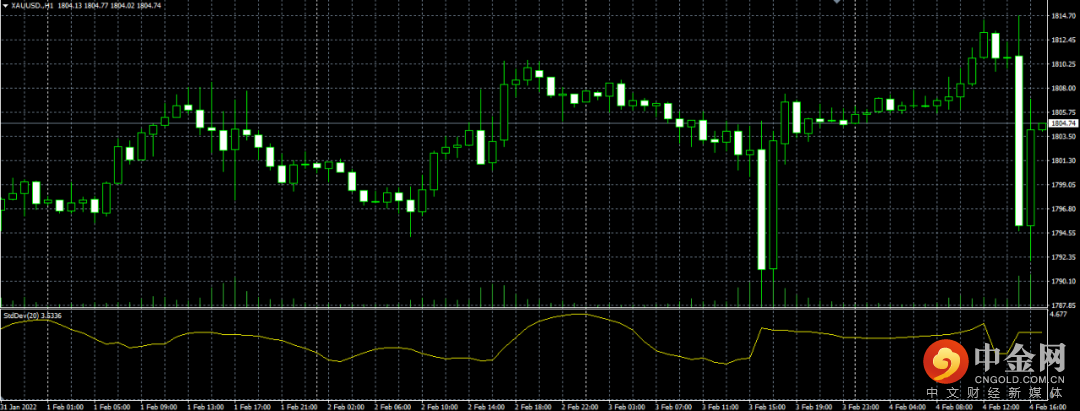Click the 1787.85 price axis label
Screen dimensions: 1080x411
click(1065, 304)
